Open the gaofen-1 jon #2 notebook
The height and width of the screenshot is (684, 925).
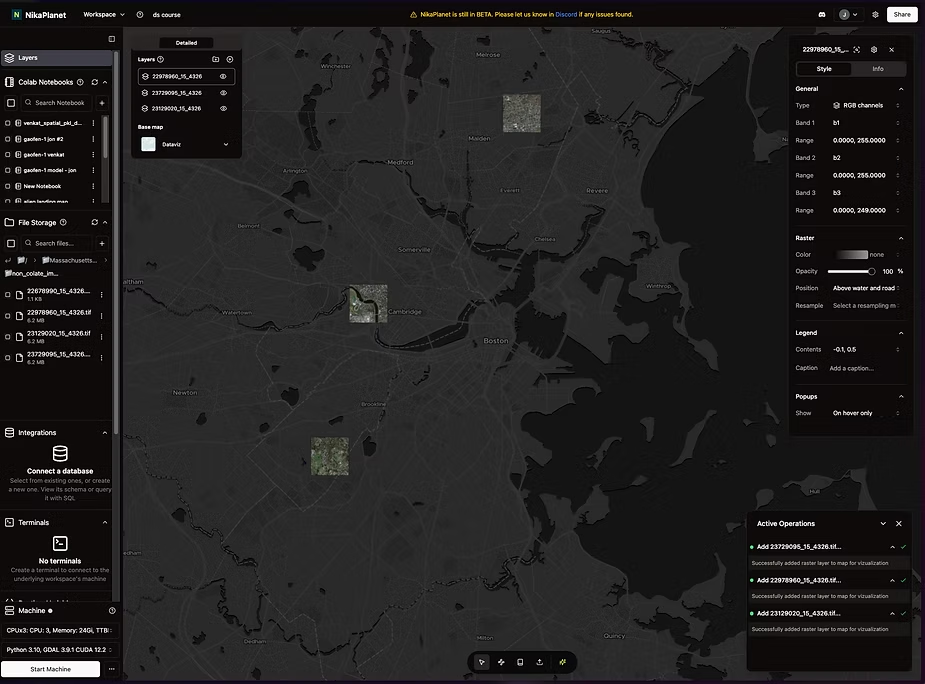(x=44, y=139)
